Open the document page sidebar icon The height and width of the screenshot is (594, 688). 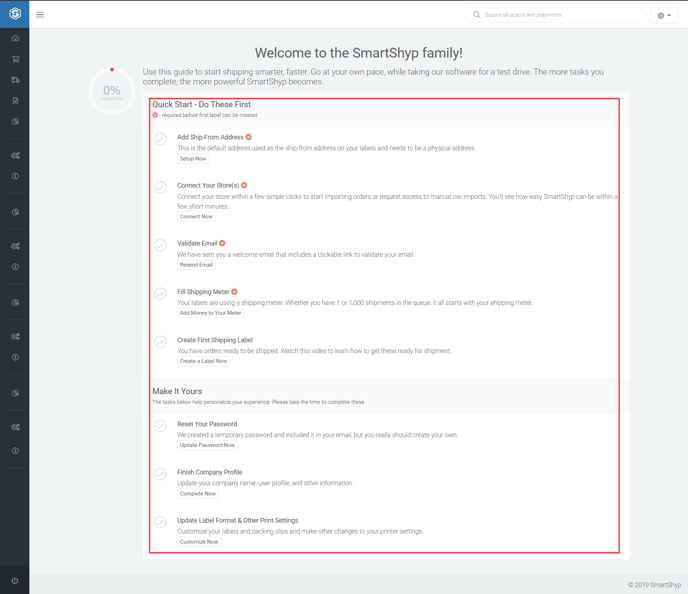15,100
